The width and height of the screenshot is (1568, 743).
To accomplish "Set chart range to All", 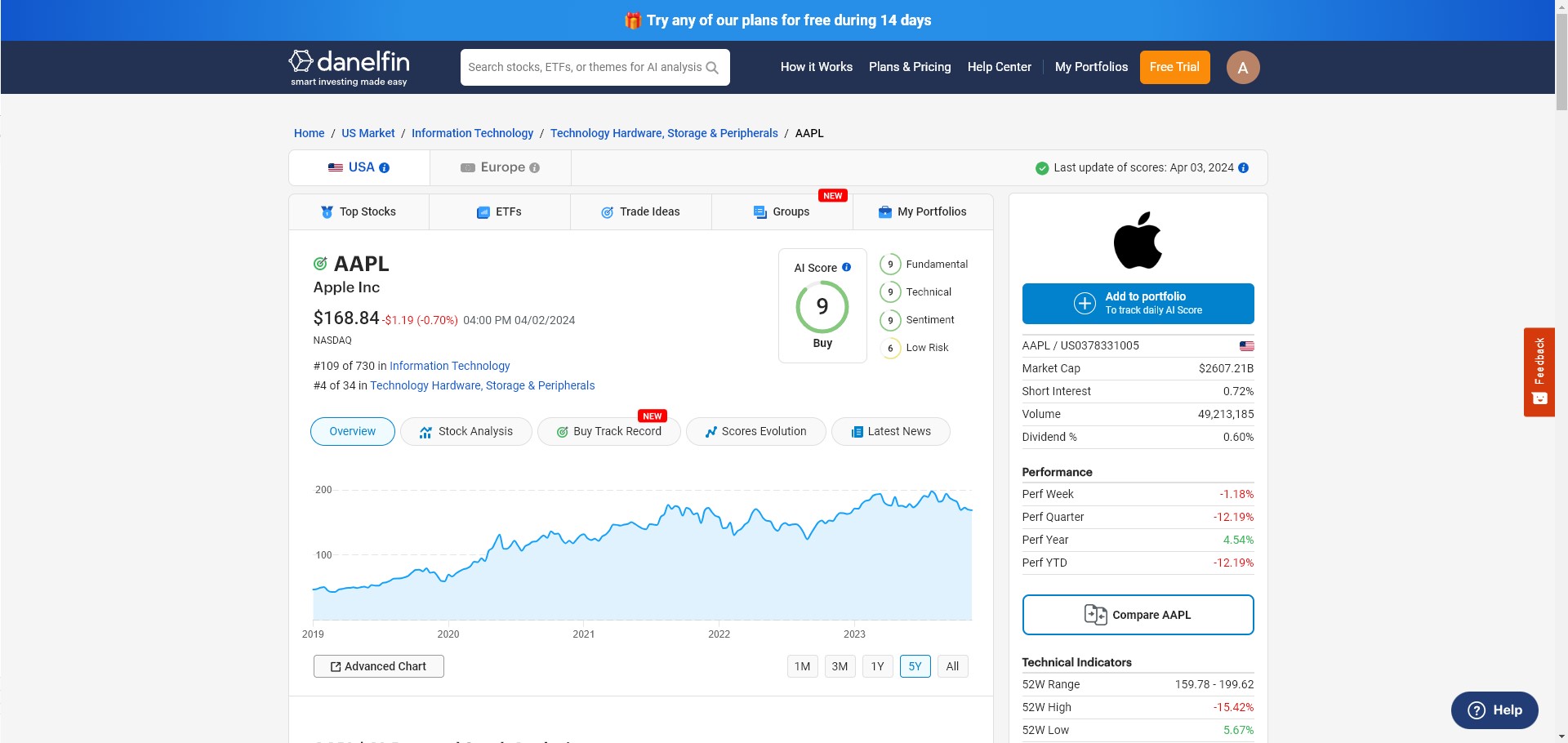I will 952,666.
